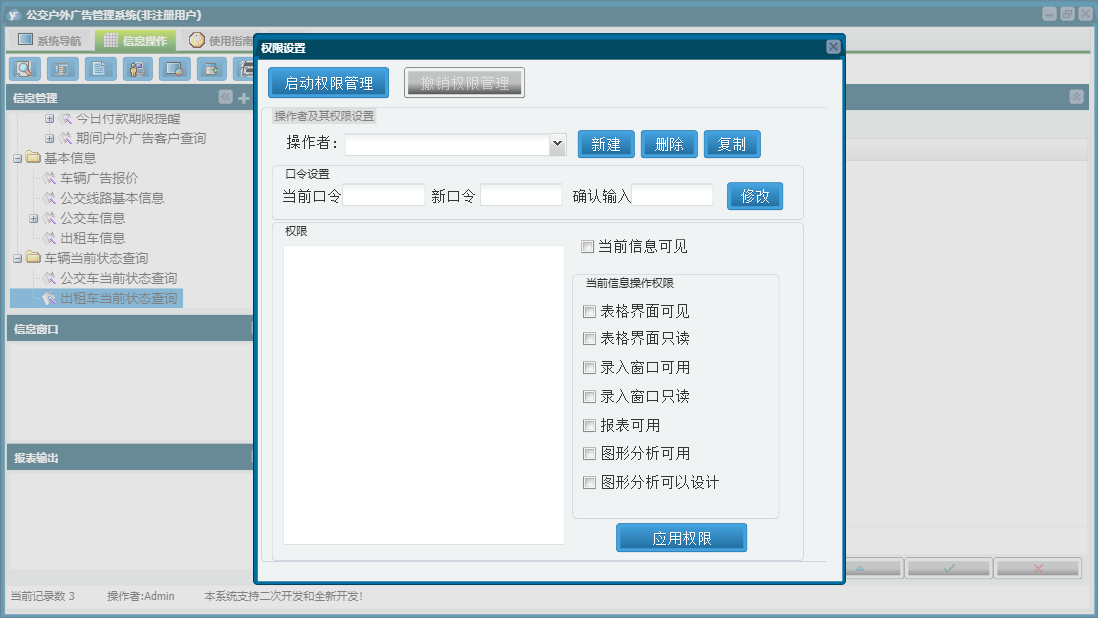1098x618 pixels.
Task: Collapse 信息管理 panel with double-arrow icon
Action: click(225, 97)
